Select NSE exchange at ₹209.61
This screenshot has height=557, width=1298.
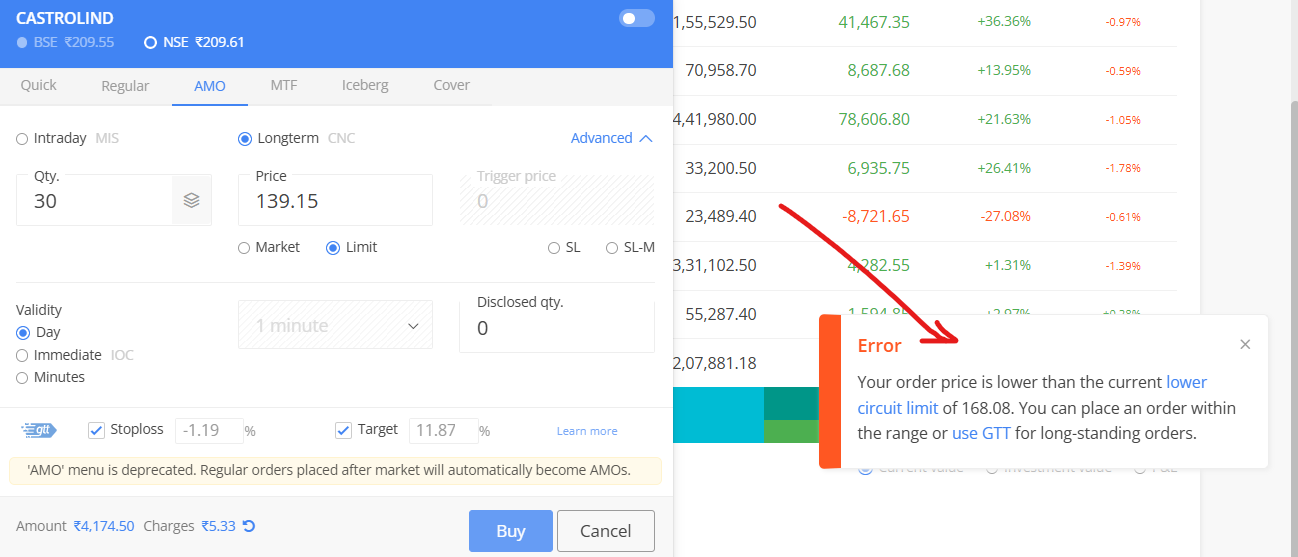click(x=194, y=42)
